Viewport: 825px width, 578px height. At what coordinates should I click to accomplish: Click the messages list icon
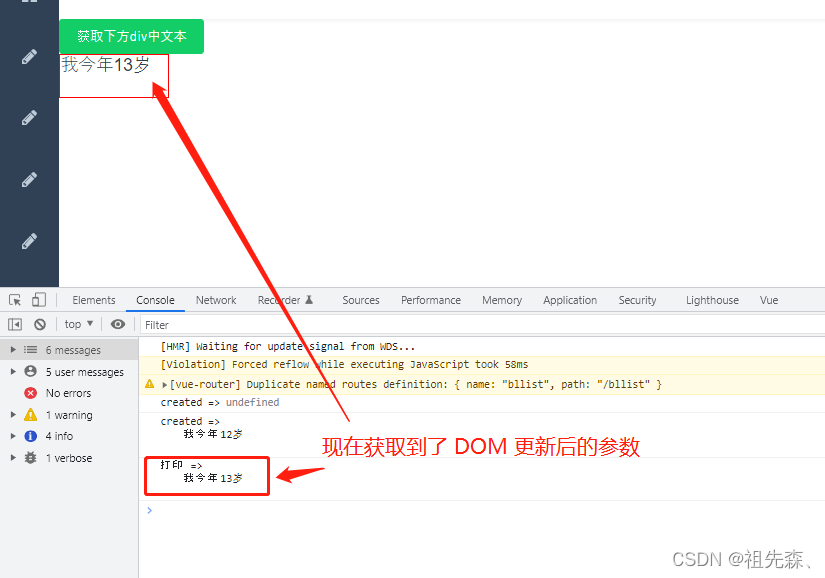click(31, 349)
